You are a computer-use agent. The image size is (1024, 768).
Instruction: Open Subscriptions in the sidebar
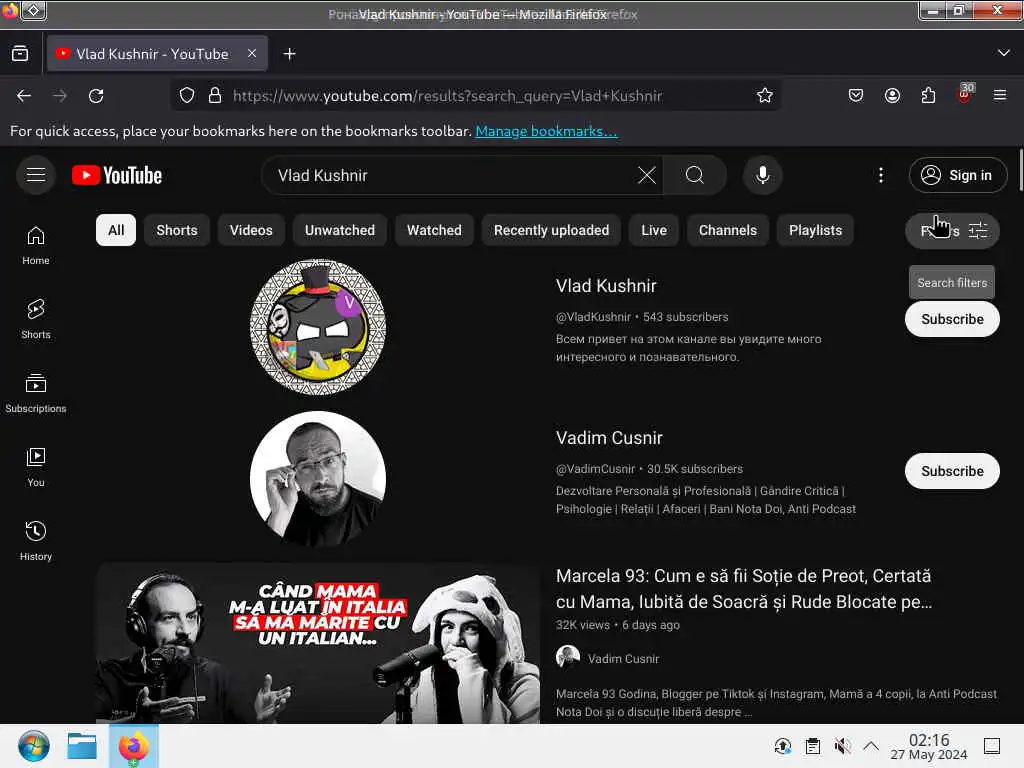tap(35, 392)
